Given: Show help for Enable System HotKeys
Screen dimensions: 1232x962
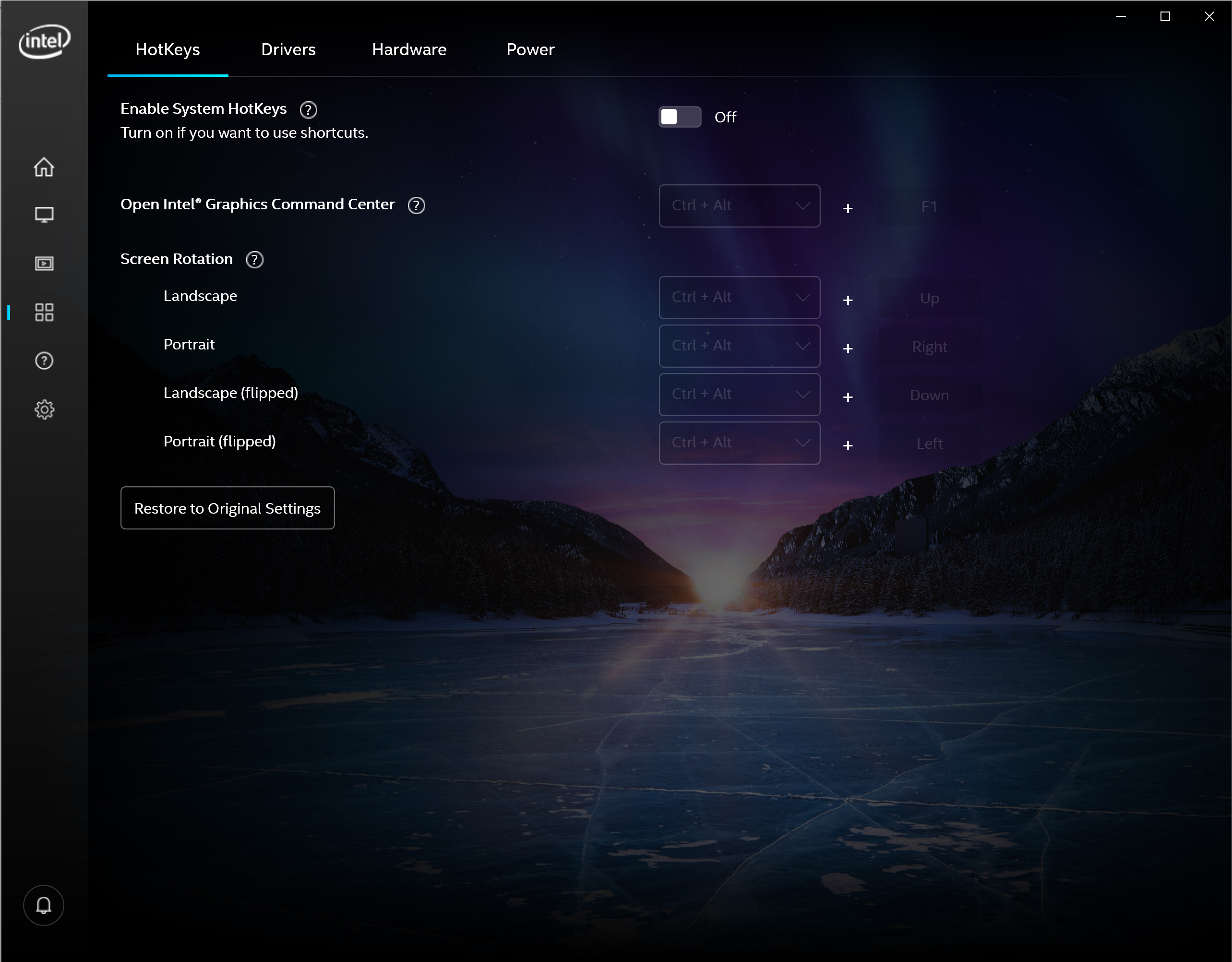Looking at the screenshot, I should tap(308, 109).
